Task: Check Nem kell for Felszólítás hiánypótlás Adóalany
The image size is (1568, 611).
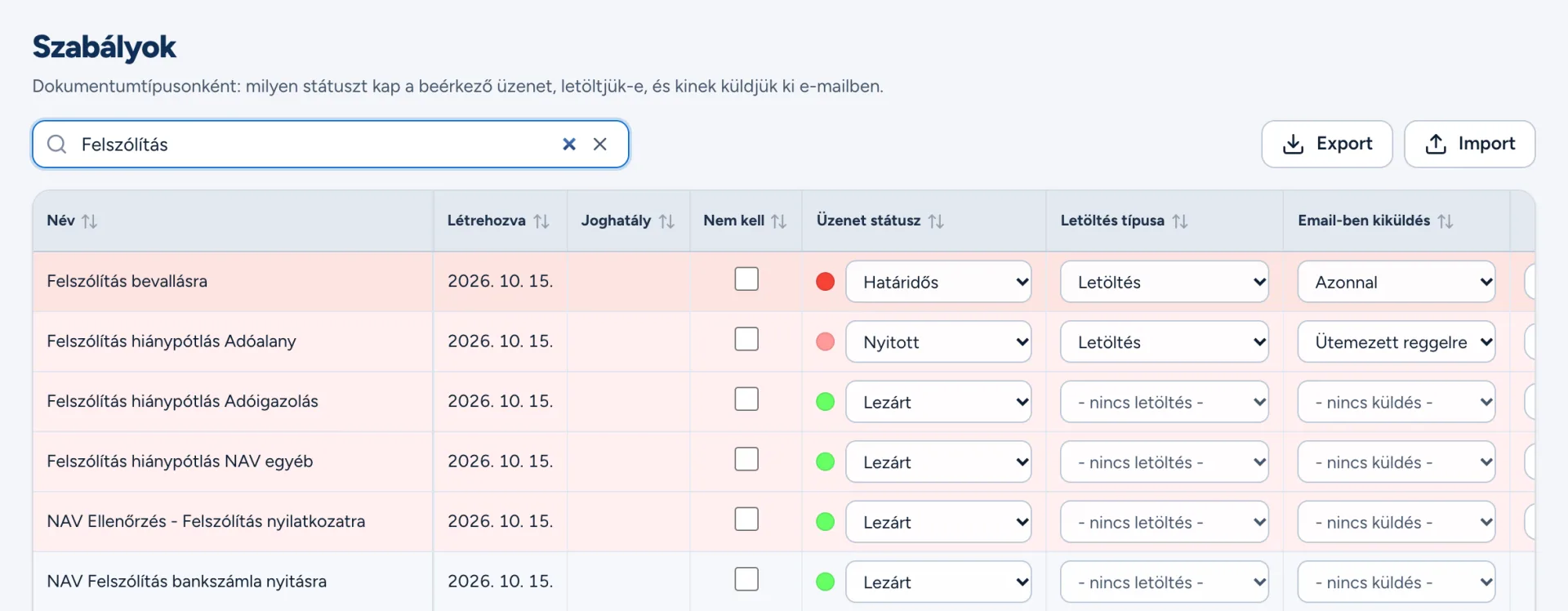Action: point(746,339)
